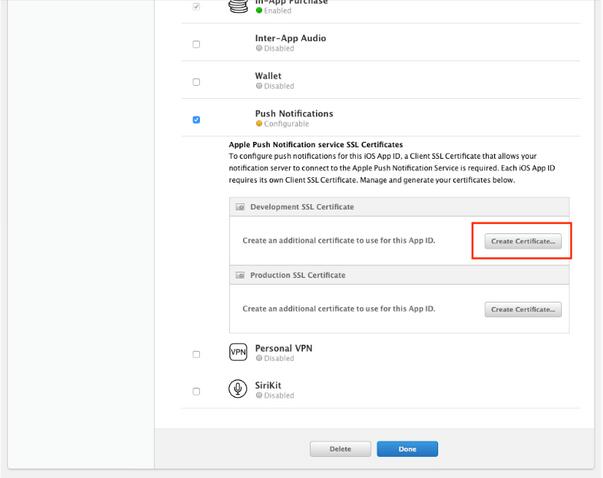Click the SiriKit microphone icon

pos(238,389)
